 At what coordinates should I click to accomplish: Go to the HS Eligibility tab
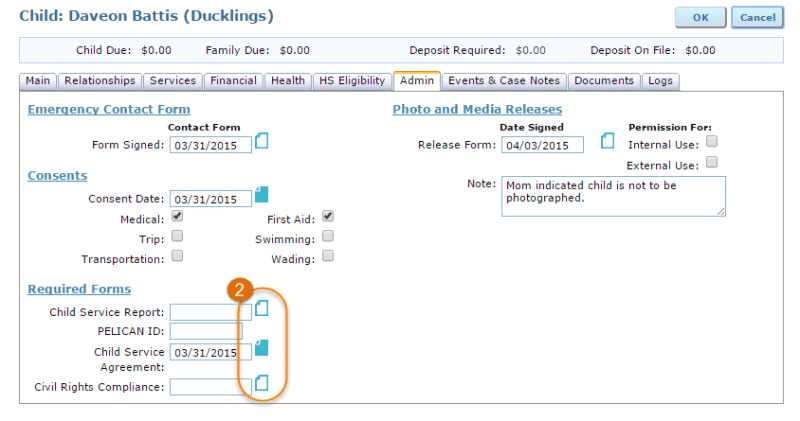pyautogui.click(x=351, y=81)
